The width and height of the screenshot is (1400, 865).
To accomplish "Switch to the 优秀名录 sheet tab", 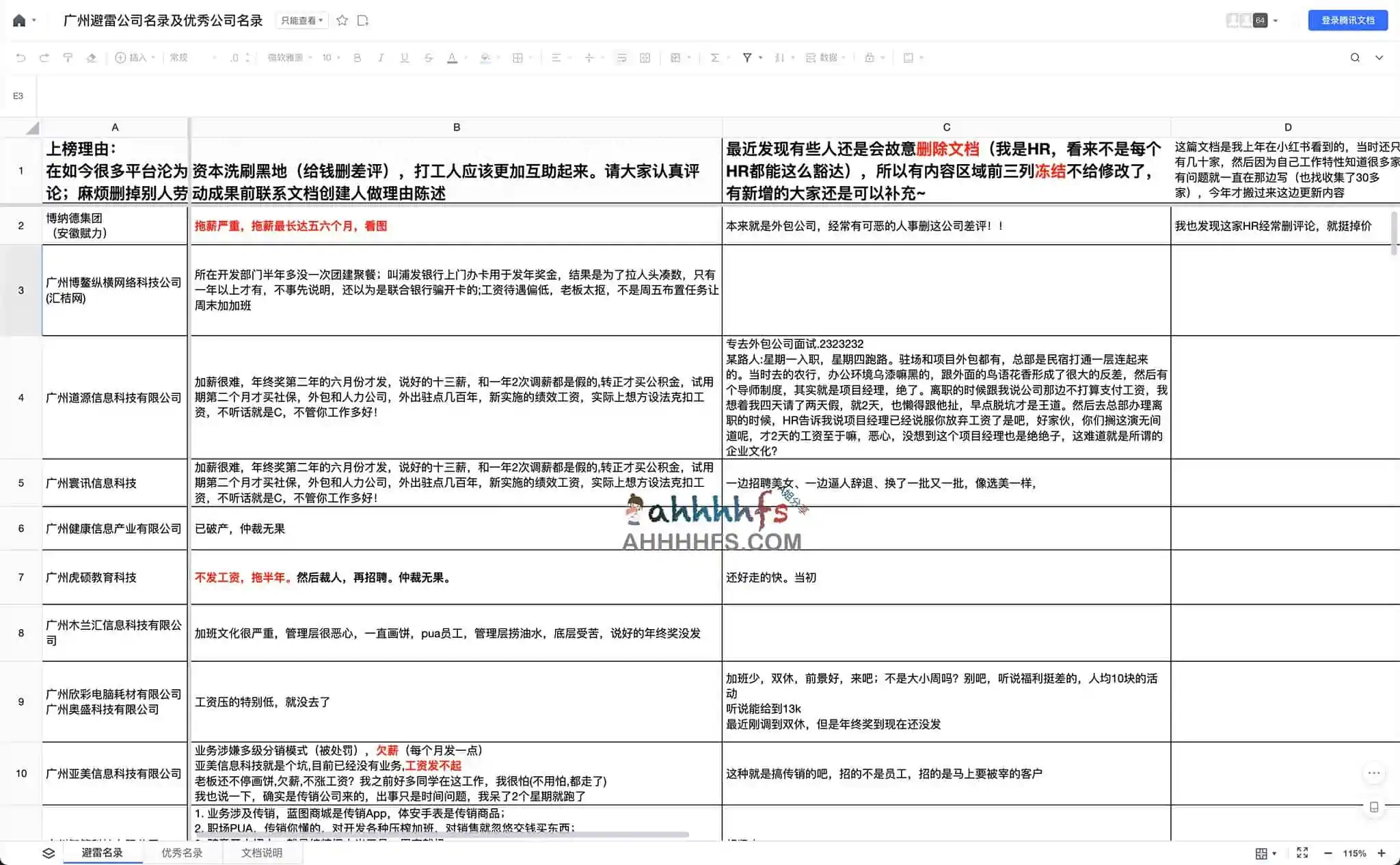I will [182, 853].
